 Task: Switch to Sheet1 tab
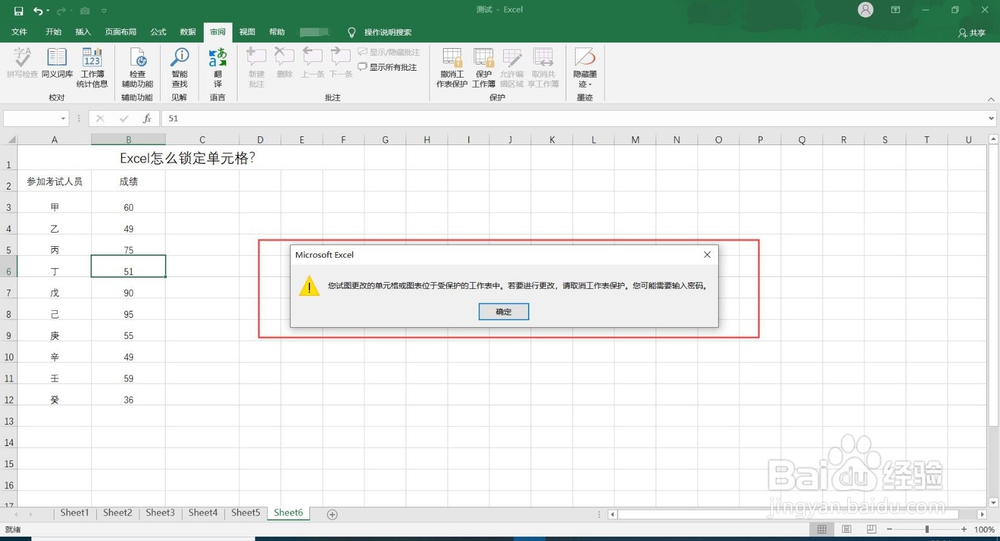click(x=75, y=513)
